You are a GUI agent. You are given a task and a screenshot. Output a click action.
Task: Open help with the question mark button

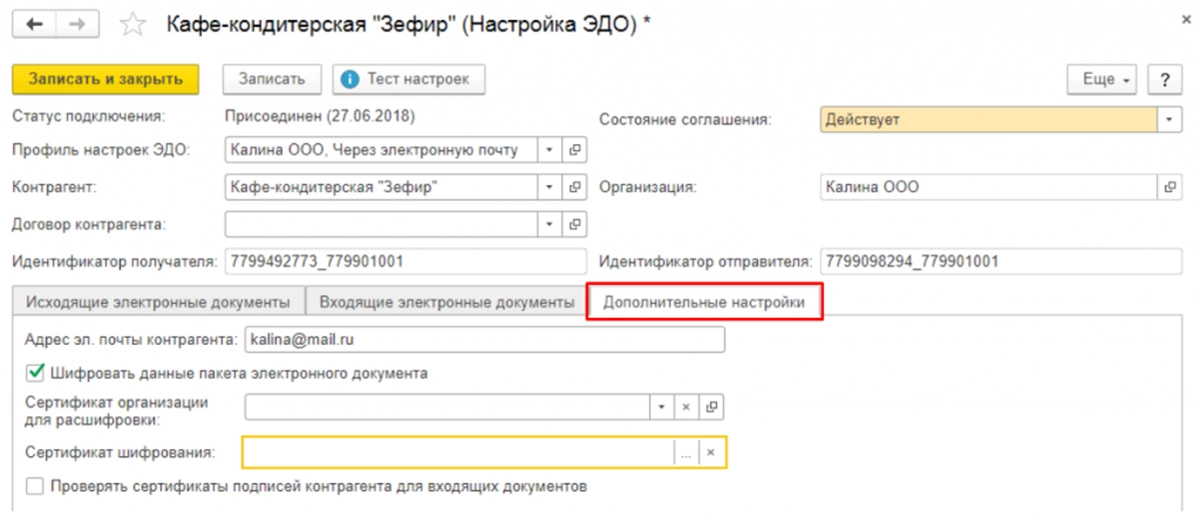point(1164,79)
